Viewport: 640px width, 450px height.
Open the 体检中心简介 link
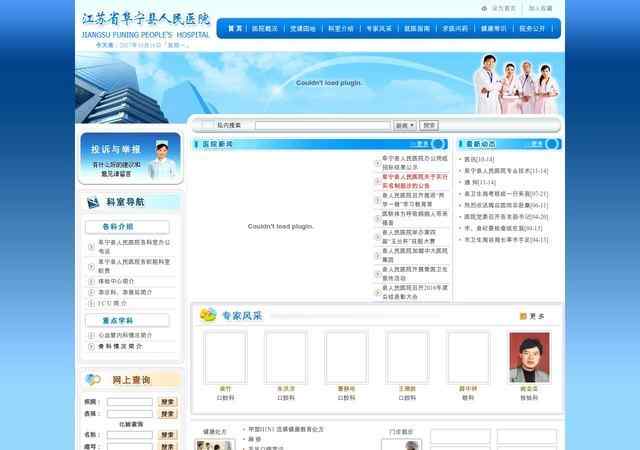click(x=116, y=281)
